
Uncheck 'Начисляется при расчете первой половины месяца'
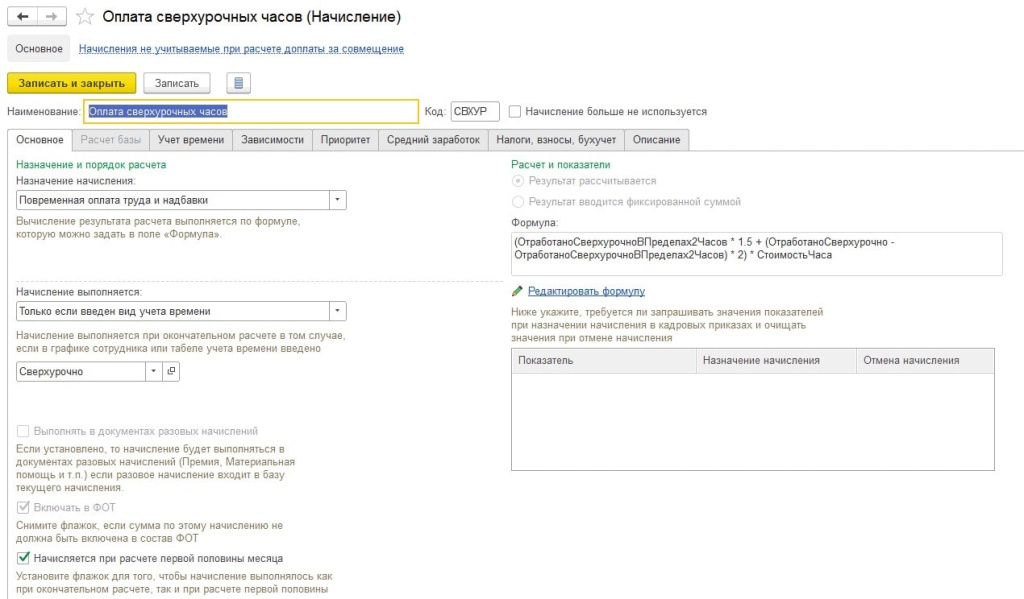(x=24, y=558)
